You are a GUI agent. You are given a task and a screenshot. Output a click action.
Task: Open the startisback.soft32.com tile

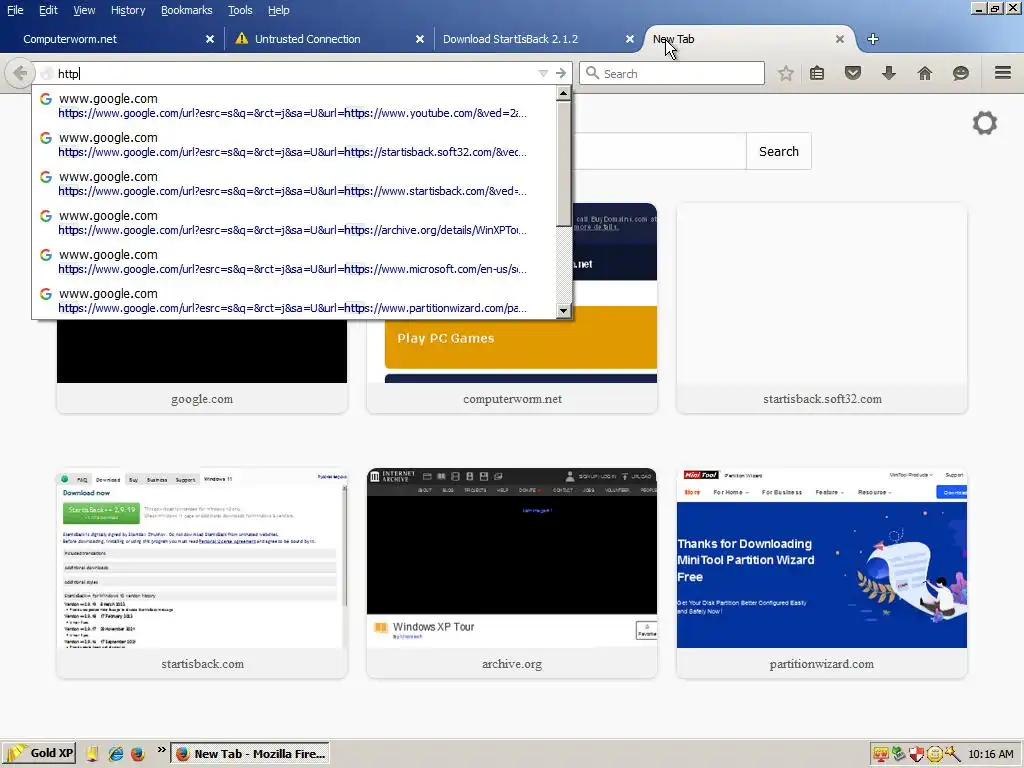822,307
